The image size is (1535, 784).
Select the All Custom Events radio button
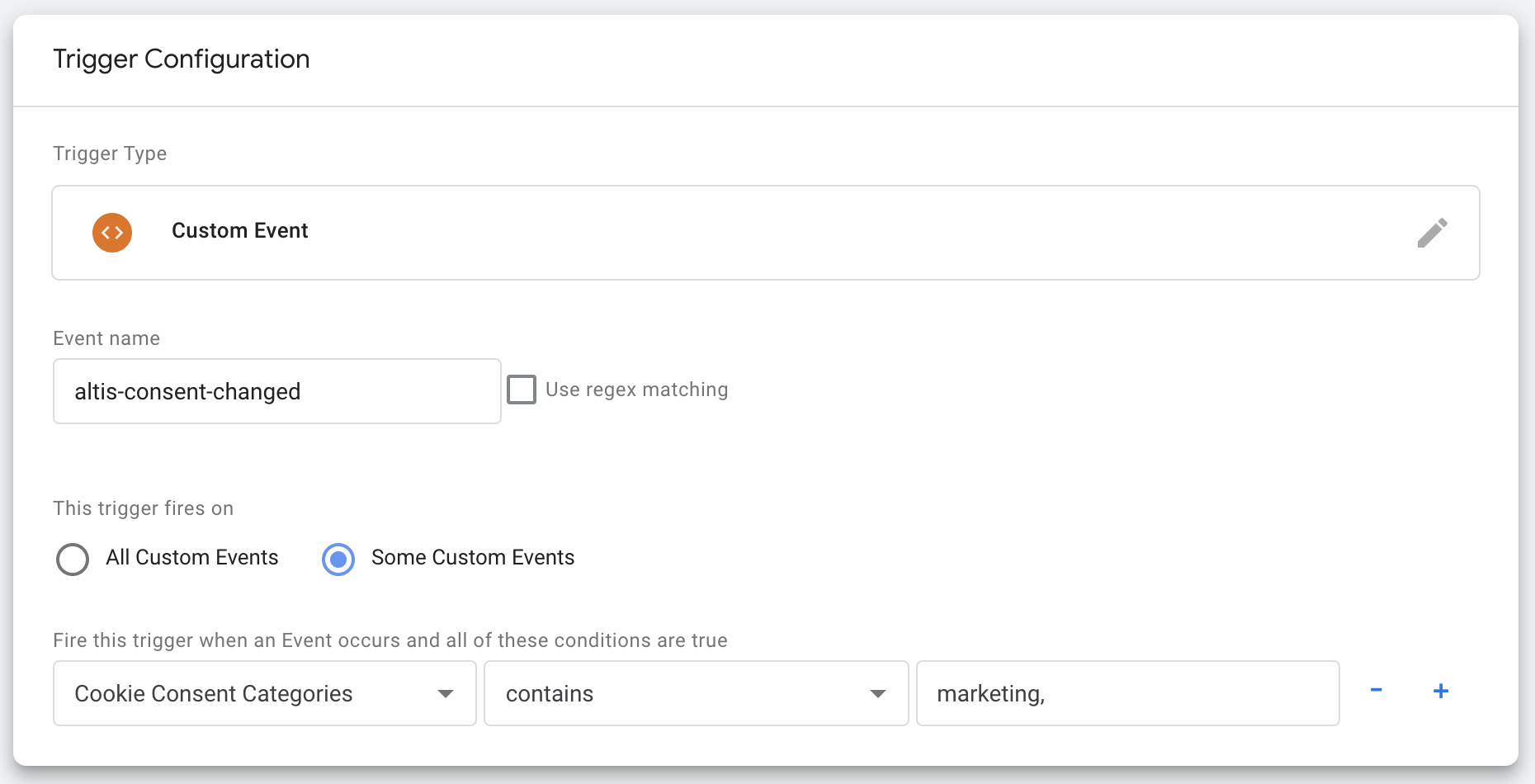pos(73,559)
